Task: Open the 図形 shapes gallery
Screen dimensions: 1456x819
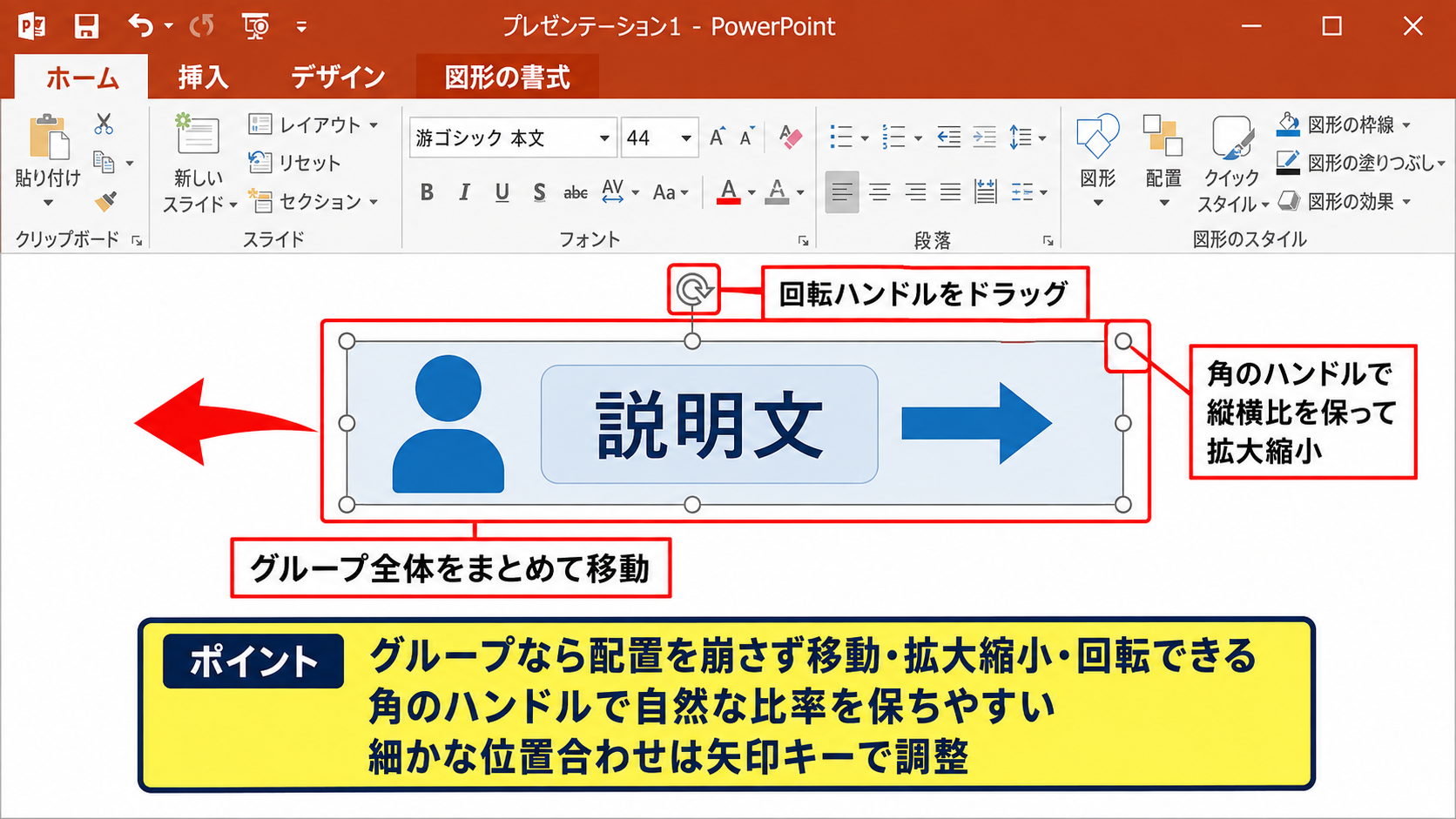Action: click(x=1097, y=162)
